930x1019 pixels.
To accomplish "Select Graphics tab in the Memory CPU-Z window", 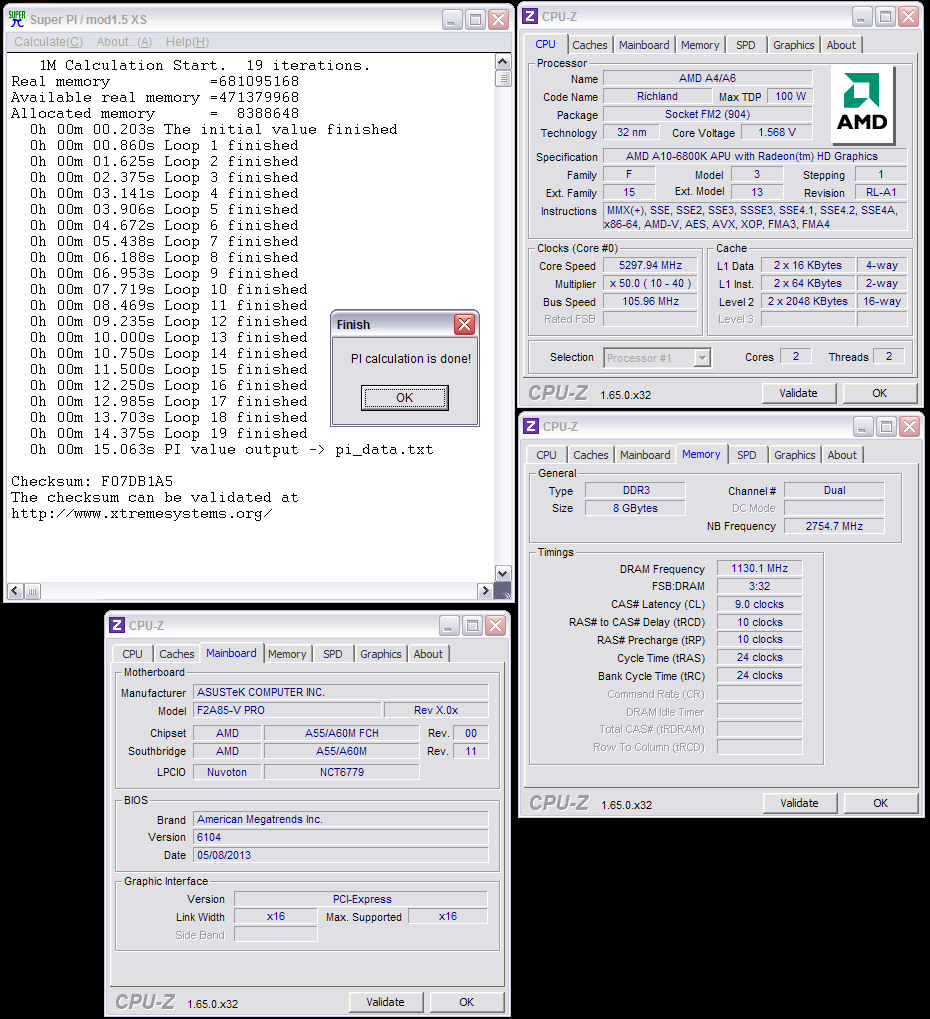I will pos(795,455).
